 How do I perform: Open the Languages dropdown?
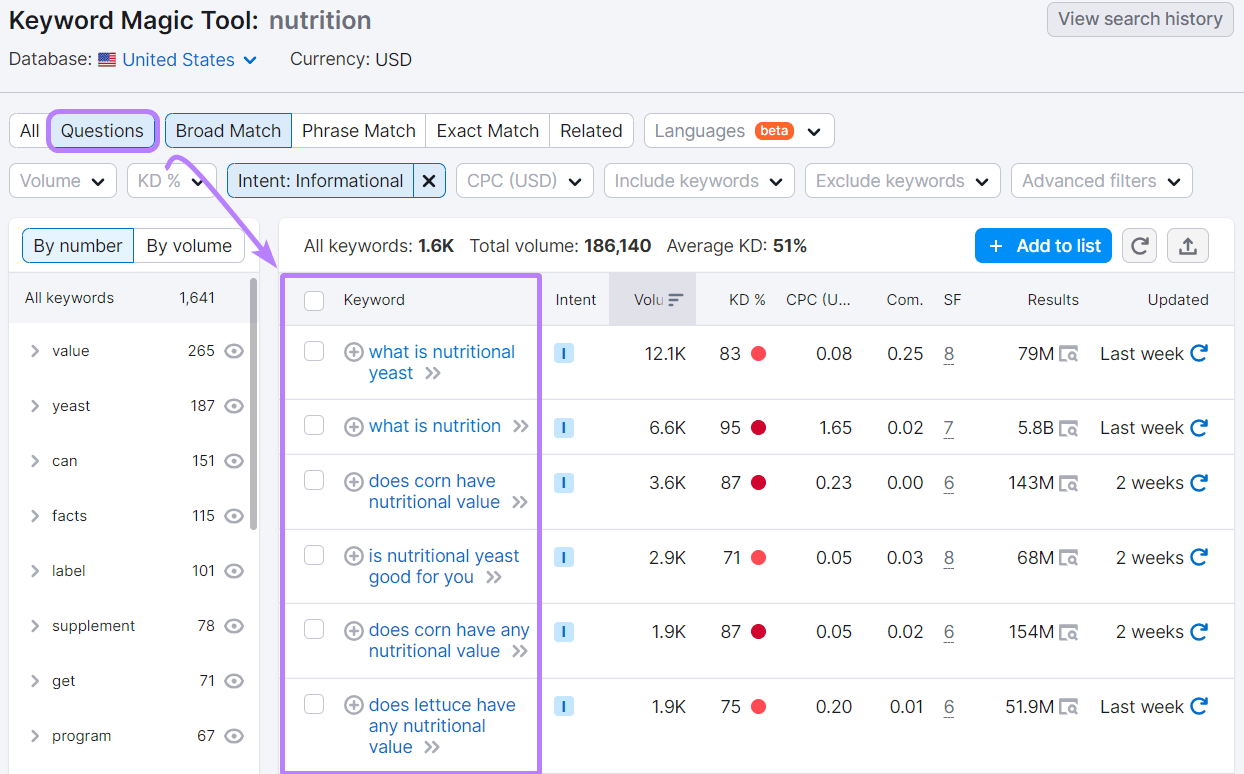point(739,130)
